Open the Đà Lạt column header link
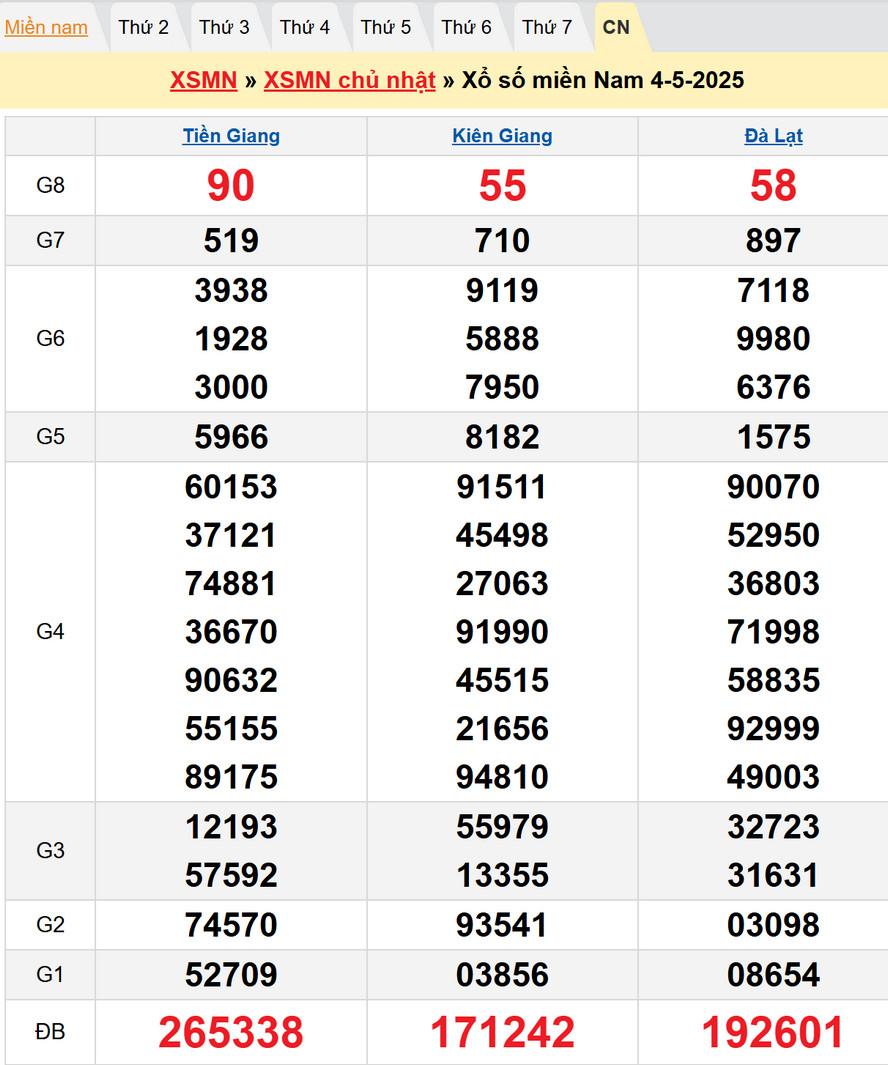The image size is (888, 1065). click(x=773, y=136)
